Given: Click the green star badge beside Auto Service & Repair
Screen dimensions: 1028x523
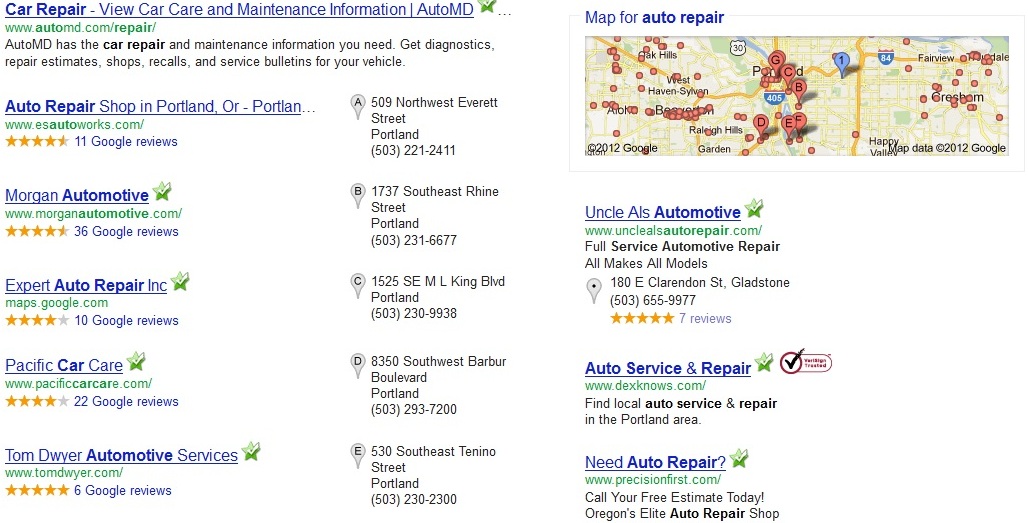Looking at the screenshot, I should pos(764,362).
